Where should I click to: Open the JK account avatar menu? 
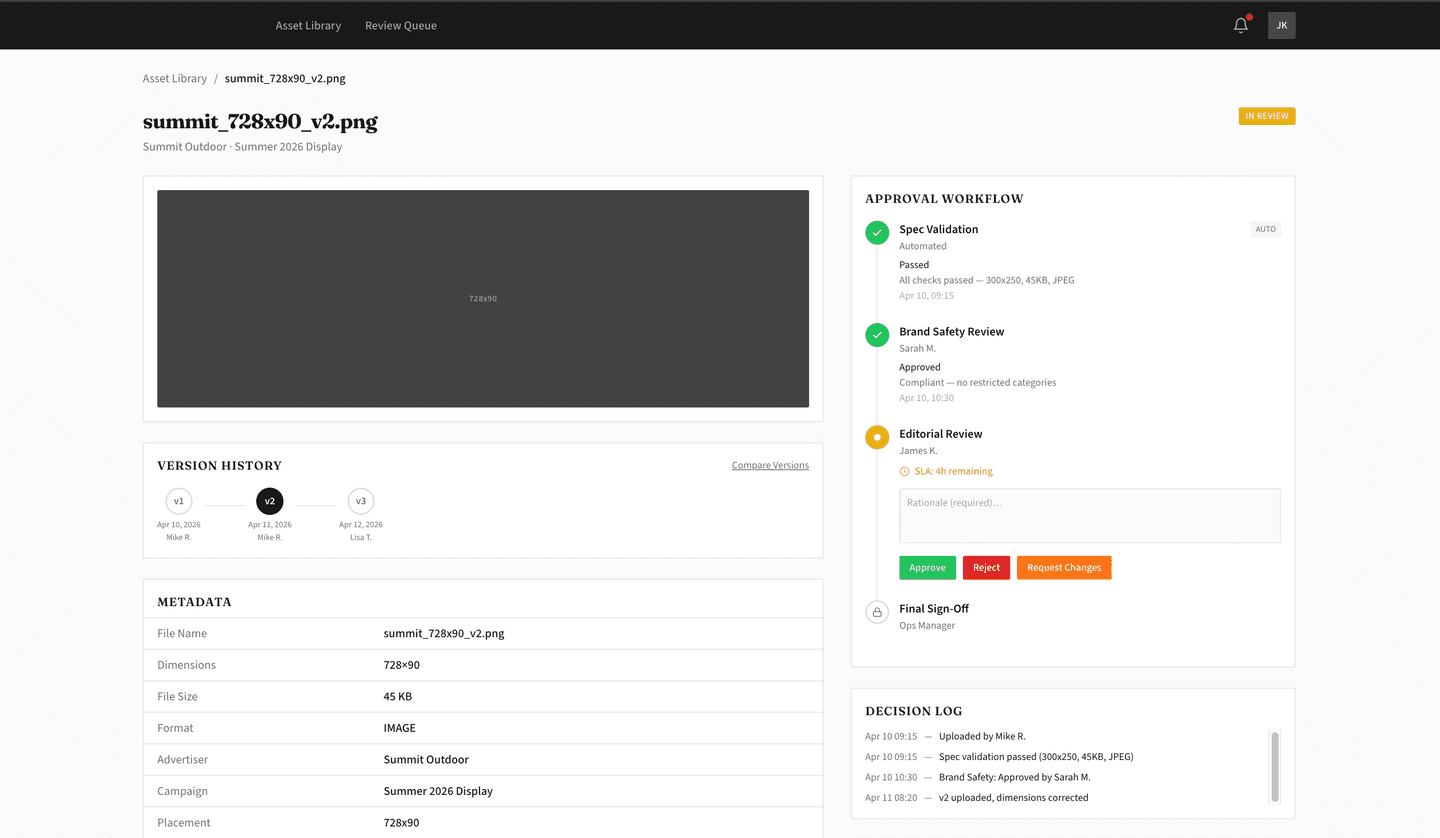point(1281,25)
